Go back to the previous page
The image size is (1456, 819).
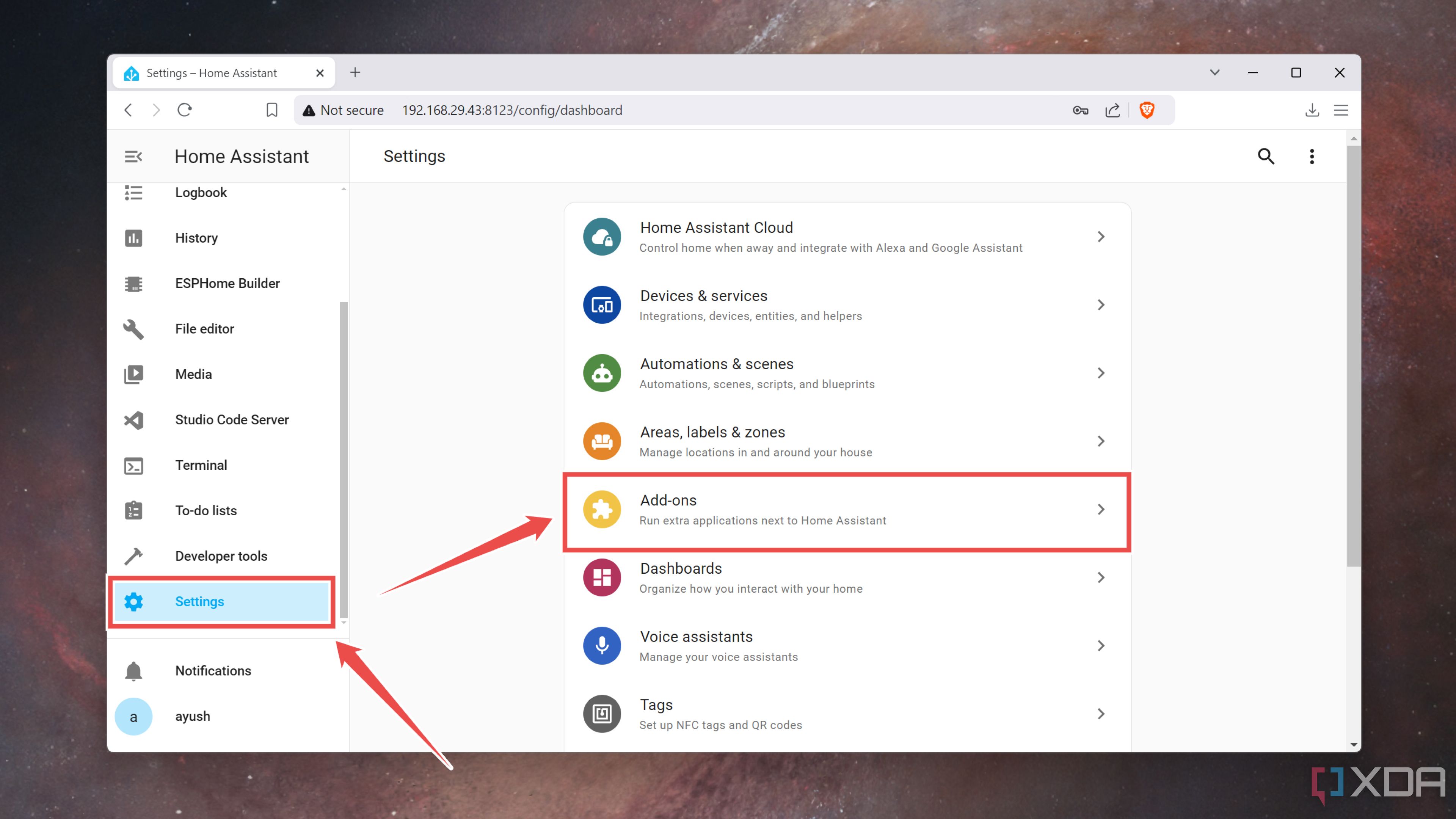point(128,110)
